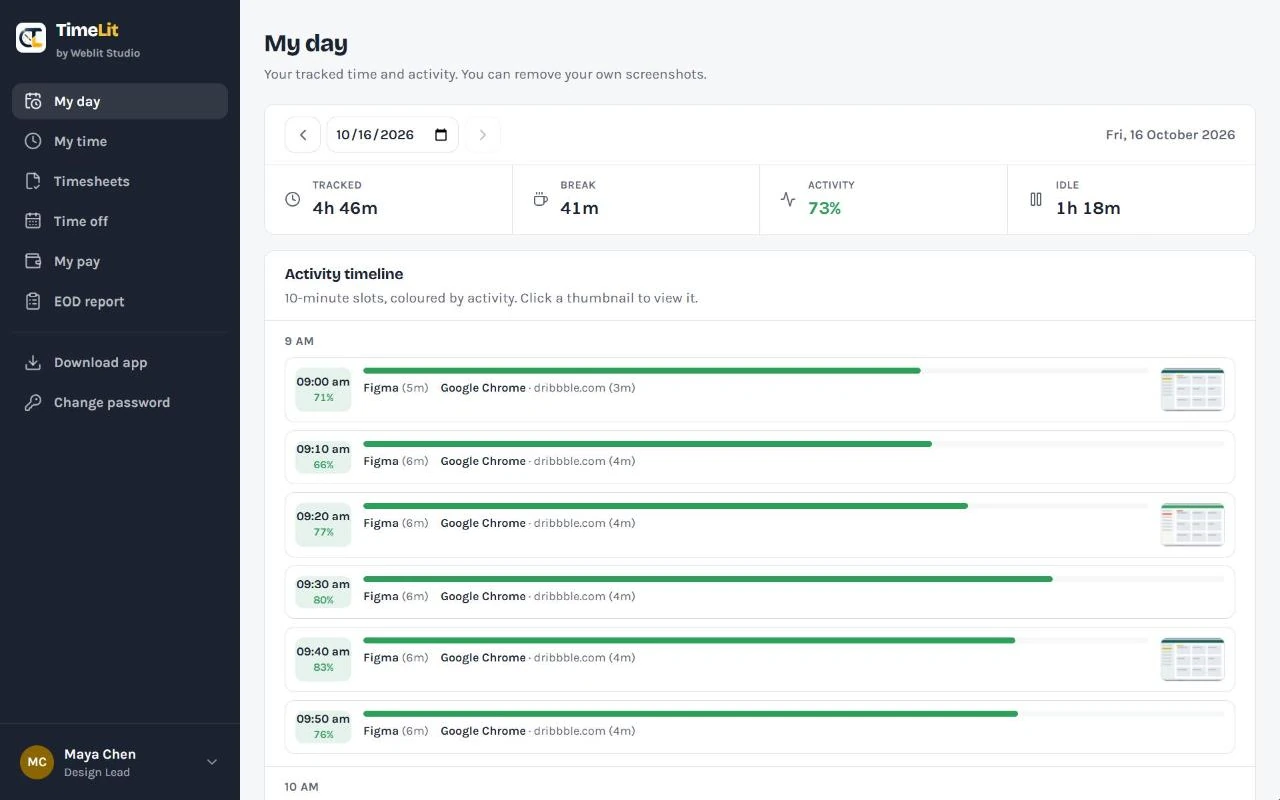
Task: Click the My pay wallet icon
Action: [33, 261]
